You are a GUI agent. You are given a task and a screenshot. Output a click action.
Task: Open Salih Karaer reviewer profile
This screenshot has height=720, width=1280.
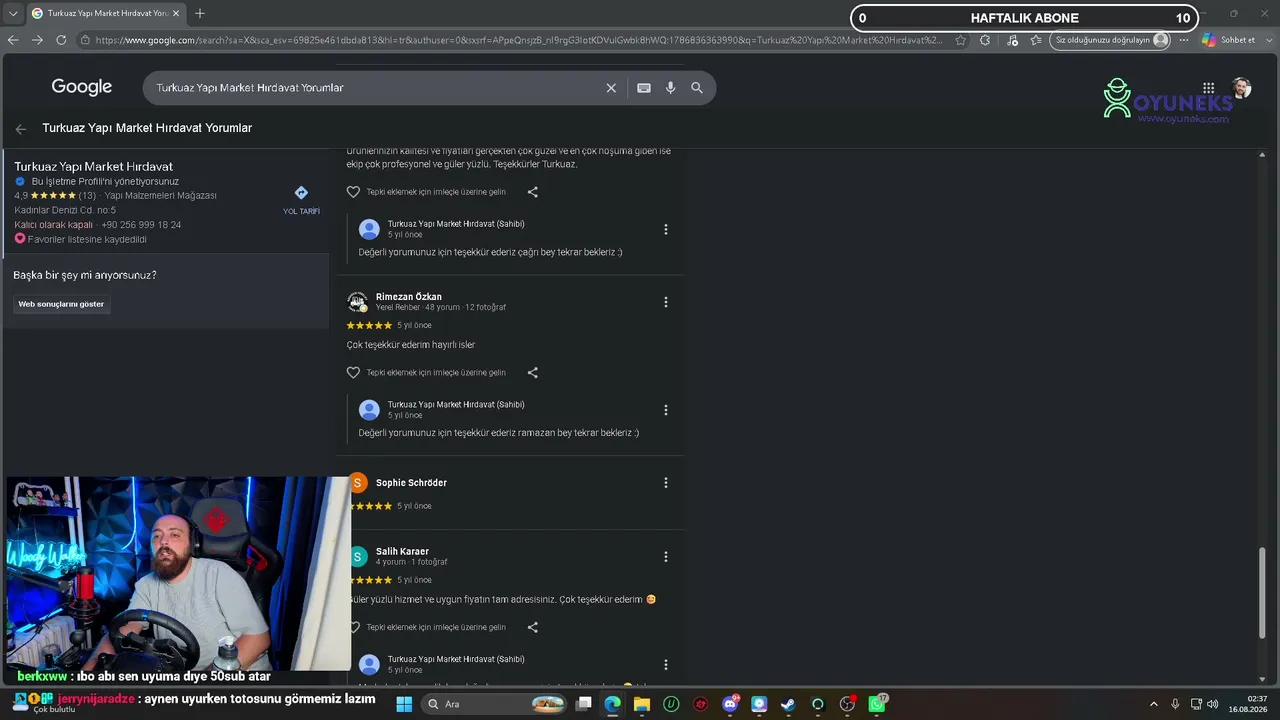pyautogui.click(x=402, y=552)
